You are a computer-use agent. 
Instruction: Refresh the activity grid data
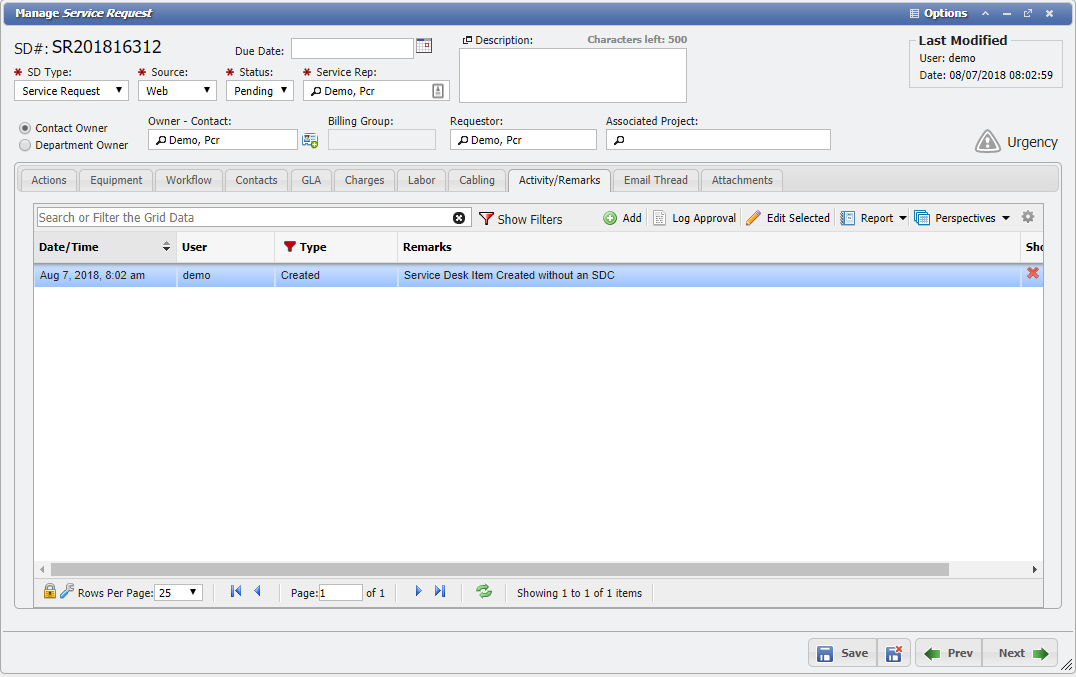pos(484,592)
